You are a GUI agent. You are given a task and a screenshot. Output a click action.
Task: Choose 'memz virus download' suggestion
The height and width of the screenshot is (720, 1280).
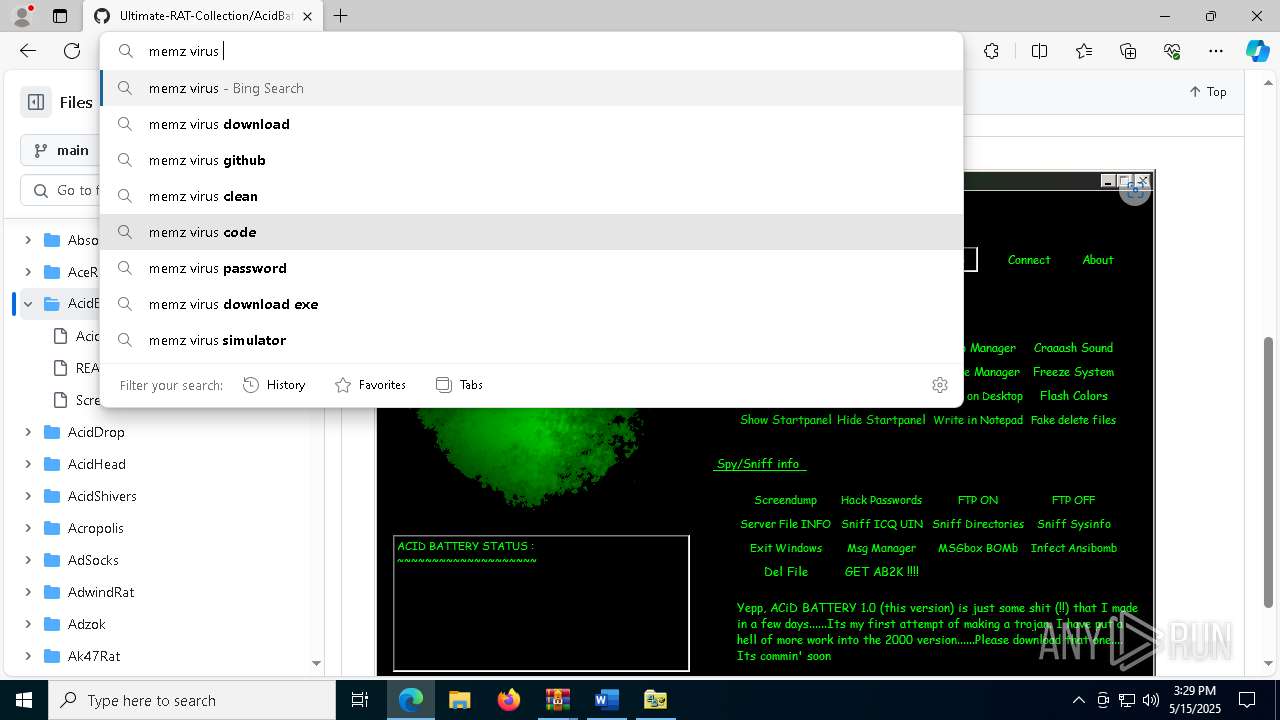click(531, 124)
